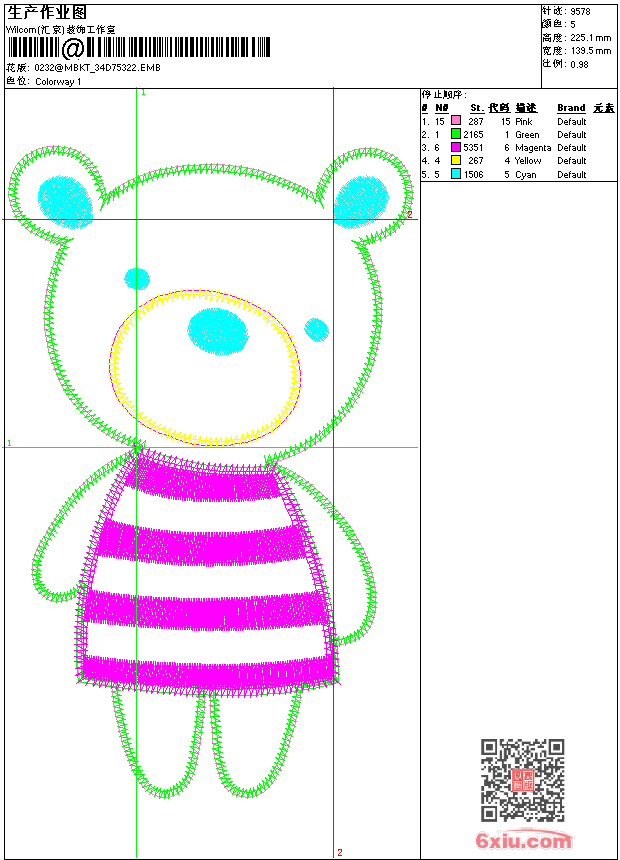Viewport: 620px width, 860px height.
Task: Select the Green color swatch in the stop sequence
Action: 455,134
